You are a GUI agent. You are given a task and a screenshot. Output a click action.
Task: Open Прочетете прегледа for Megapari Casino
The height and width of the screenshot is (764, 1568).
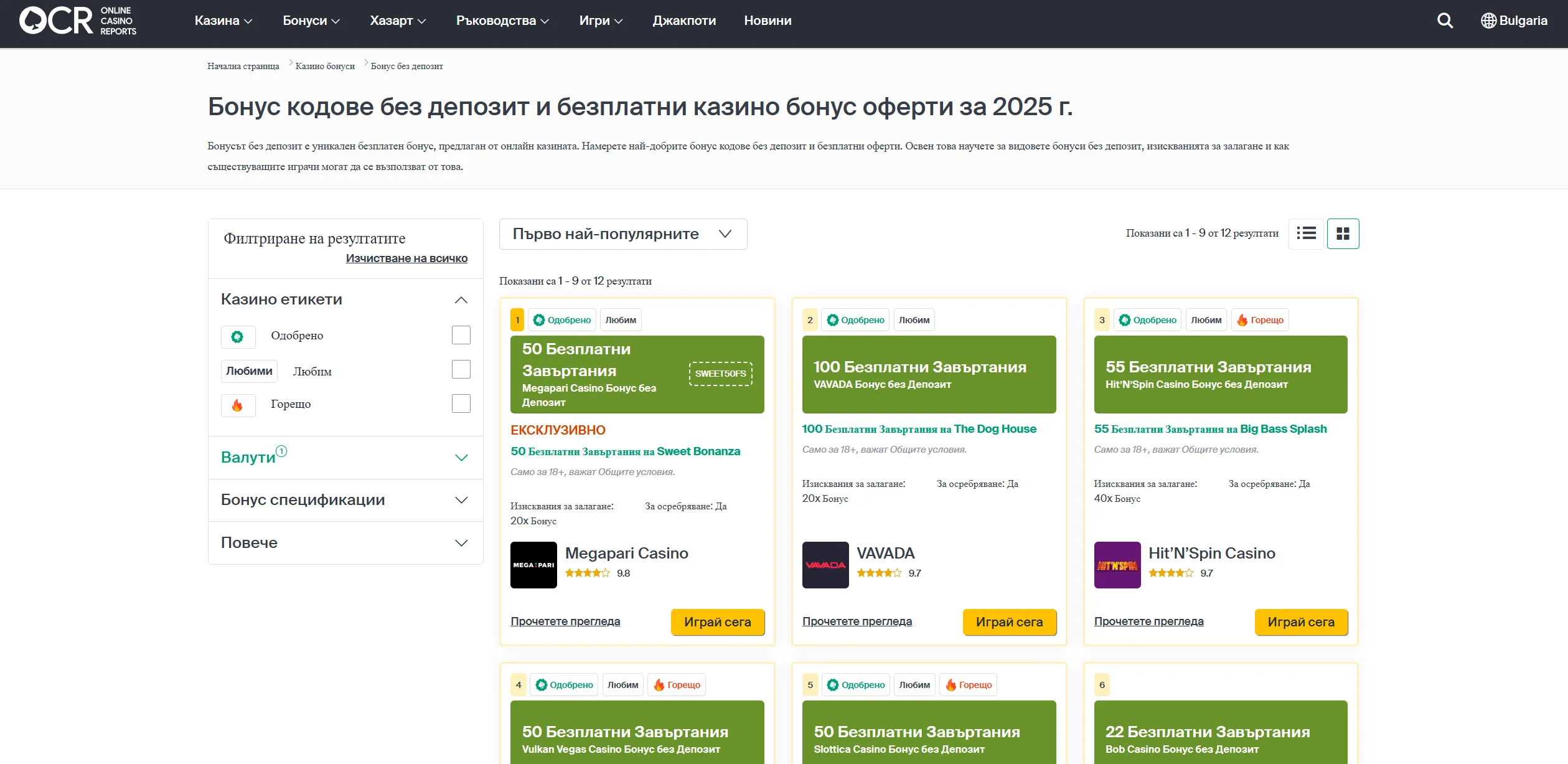565,621
